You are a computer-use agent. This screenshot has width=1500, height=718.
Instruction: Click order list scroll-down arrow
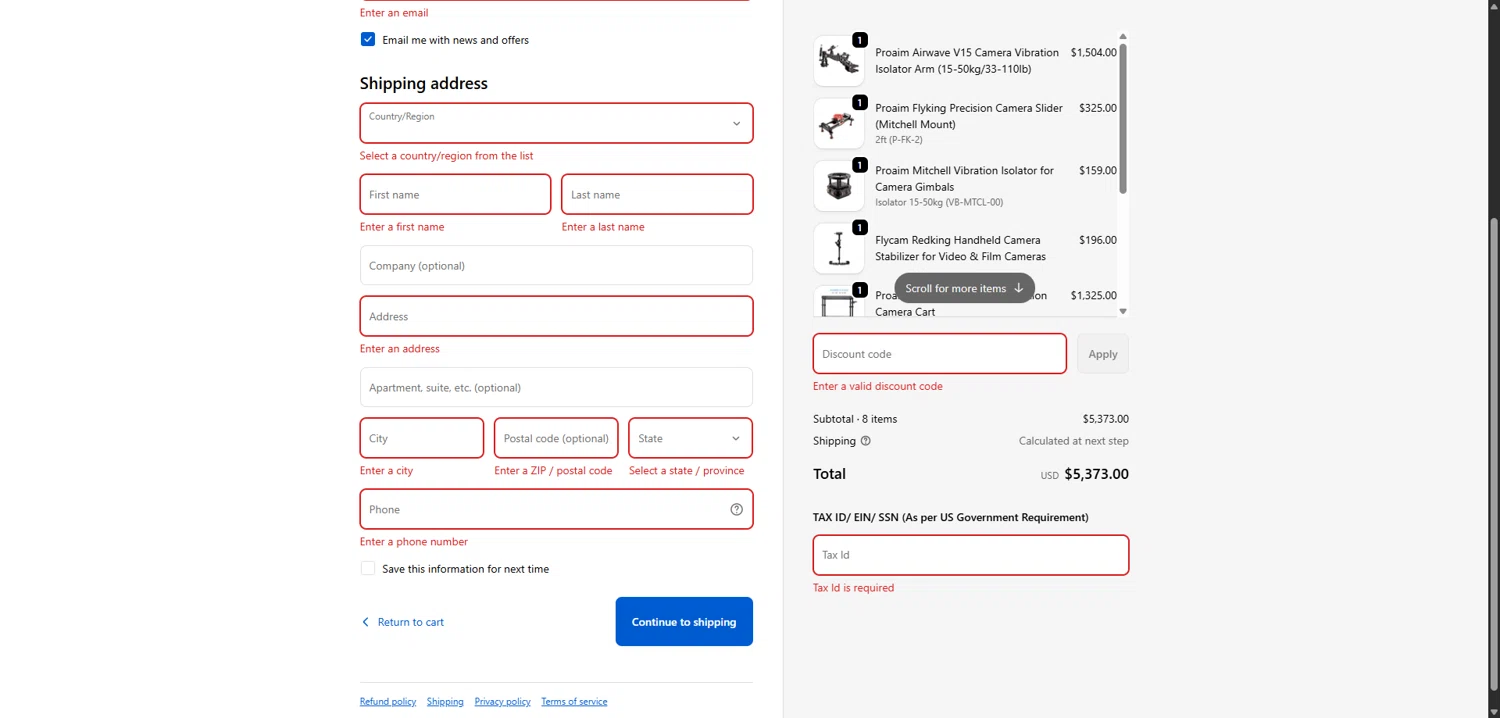1123,311
